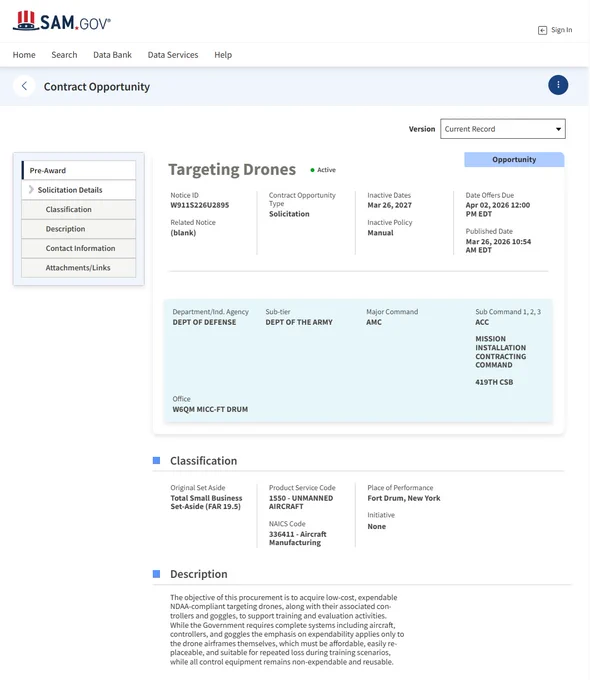Open Data Bank menu item
Screen dimensions: 590x680
click(112, 55)
